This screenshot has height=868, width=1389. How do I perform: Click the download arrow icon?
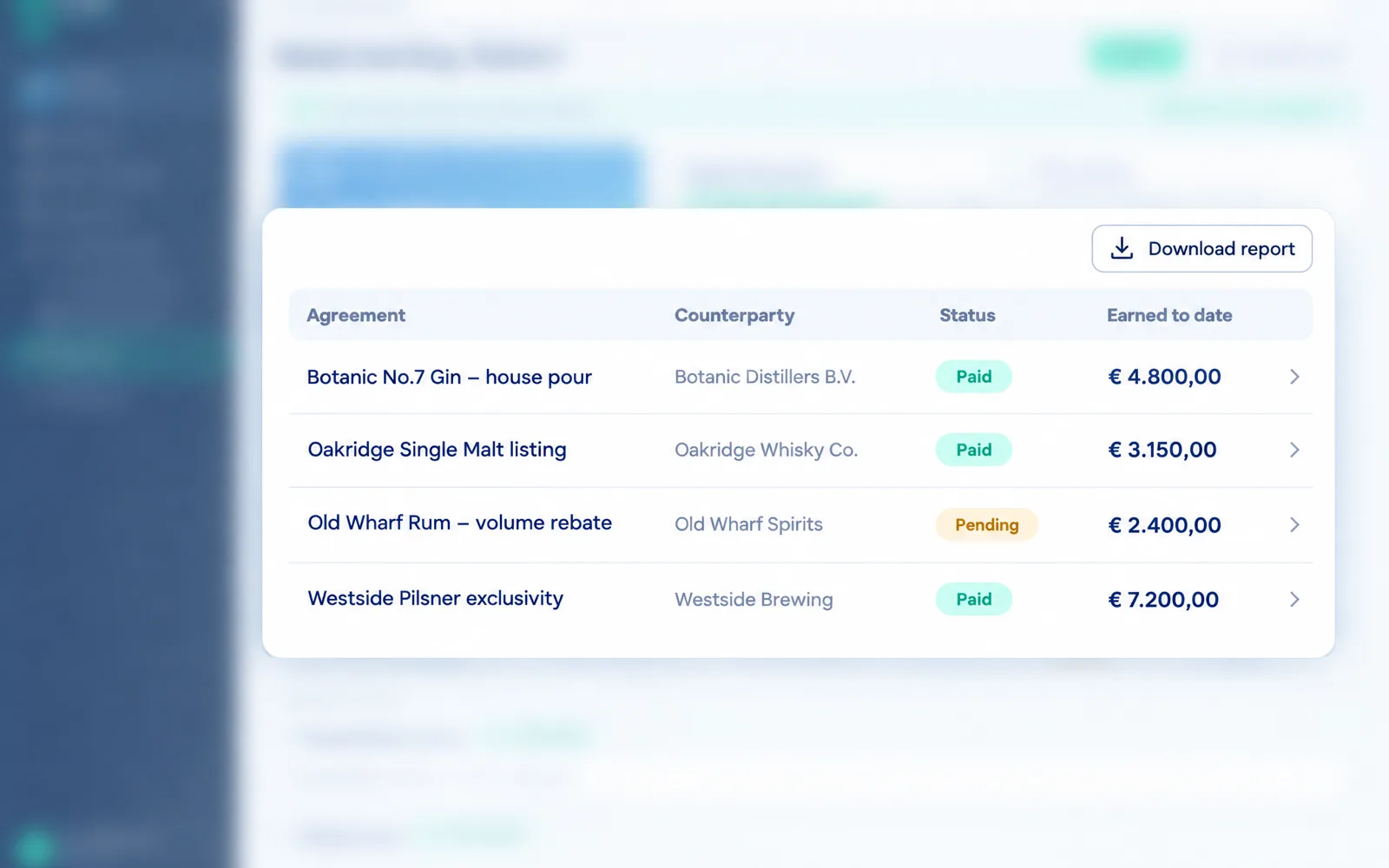click(1122, 248)
